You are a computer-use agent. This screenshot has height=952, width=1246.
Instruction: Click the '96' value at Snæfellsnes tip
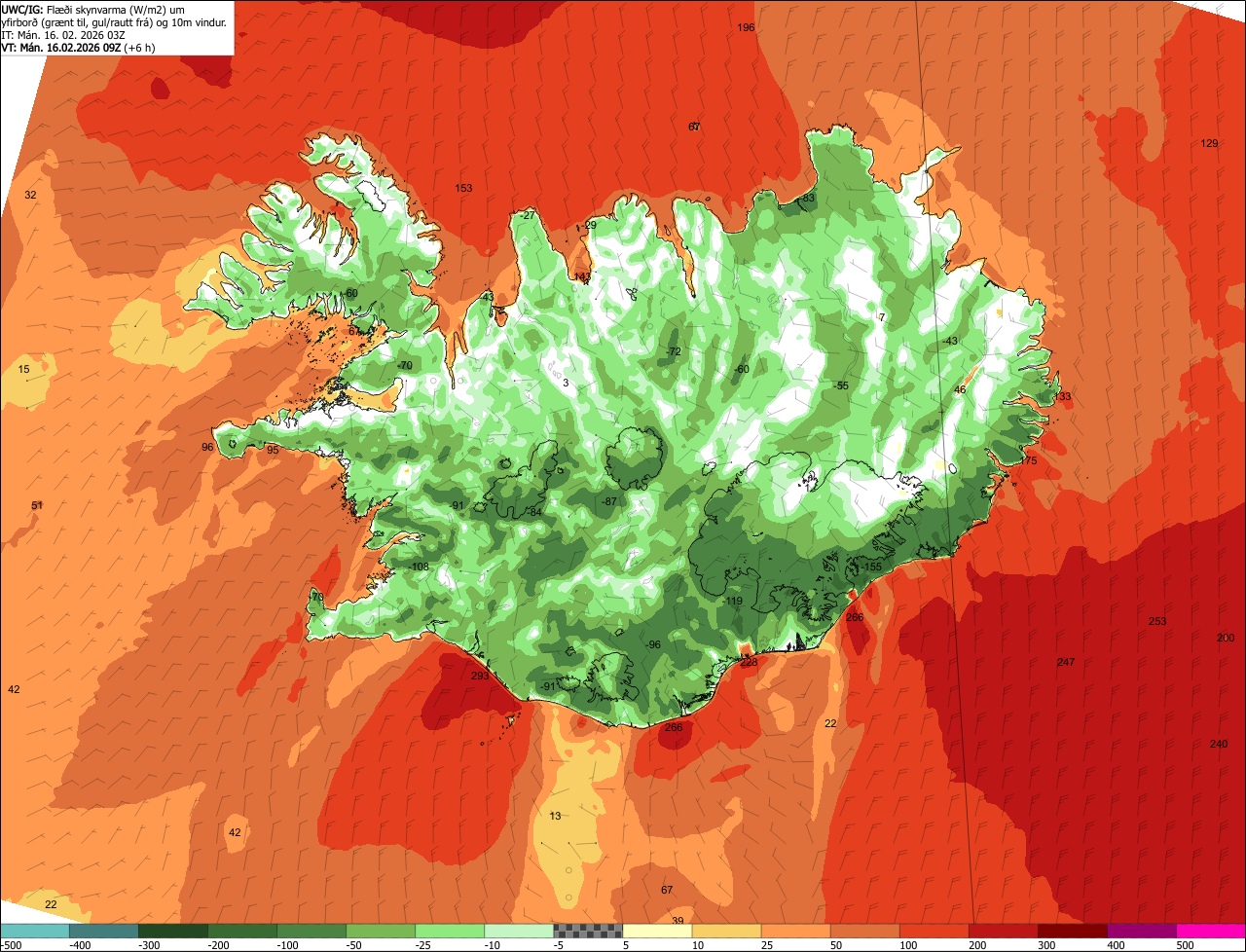click(207, 447)
